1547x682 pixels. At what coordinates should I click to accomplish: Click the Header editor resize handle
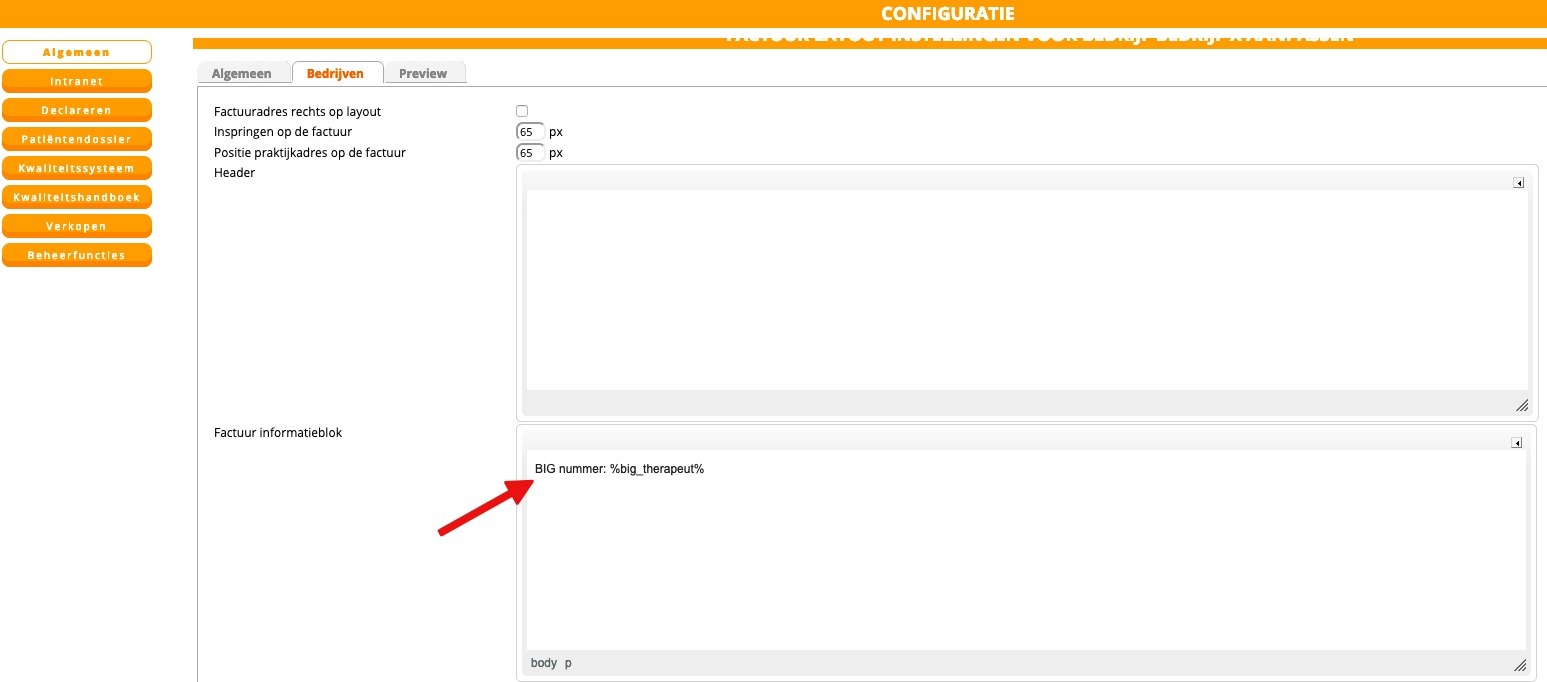(1521, 405)
